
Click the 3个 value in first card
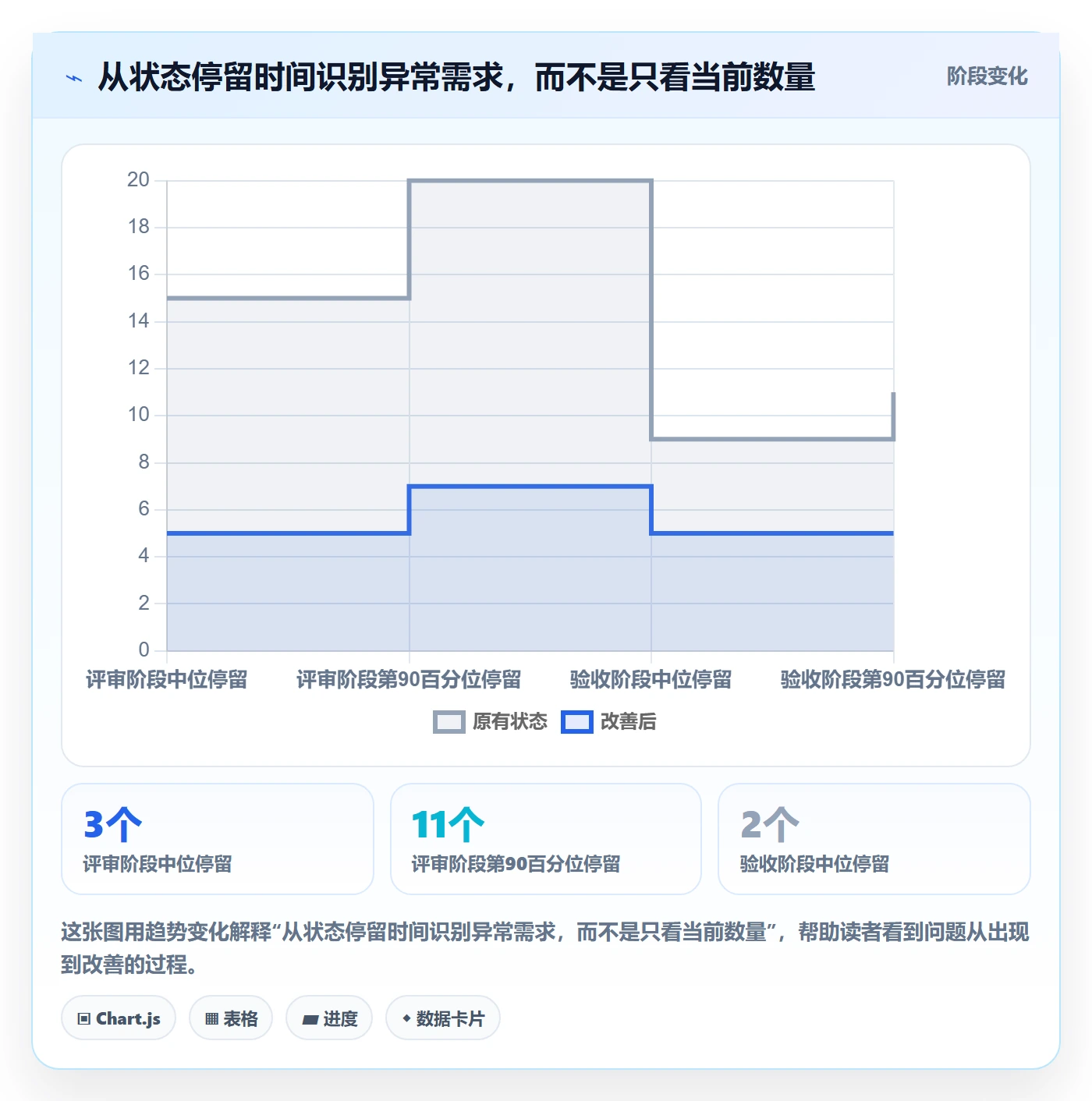(x=112, y=825)
